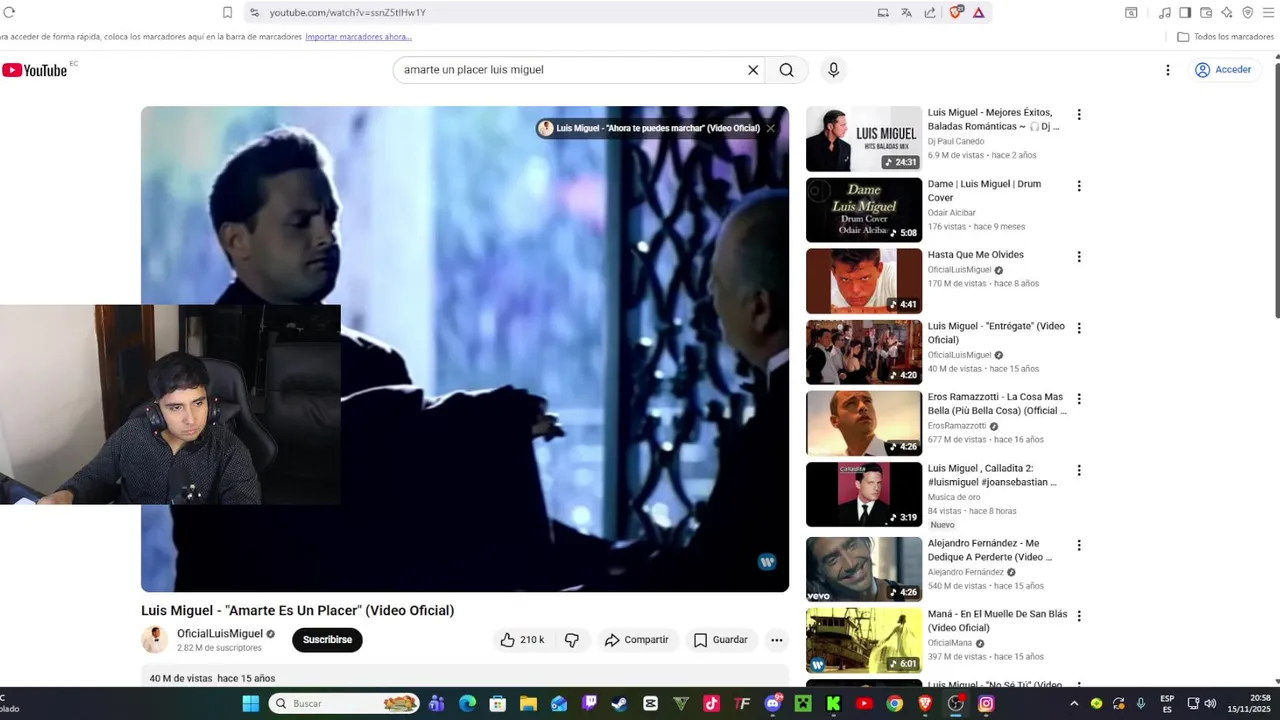Open options for 'En El Muelle De San Blás'
The image size is (1280, 720).
[x=1078, y=616]
